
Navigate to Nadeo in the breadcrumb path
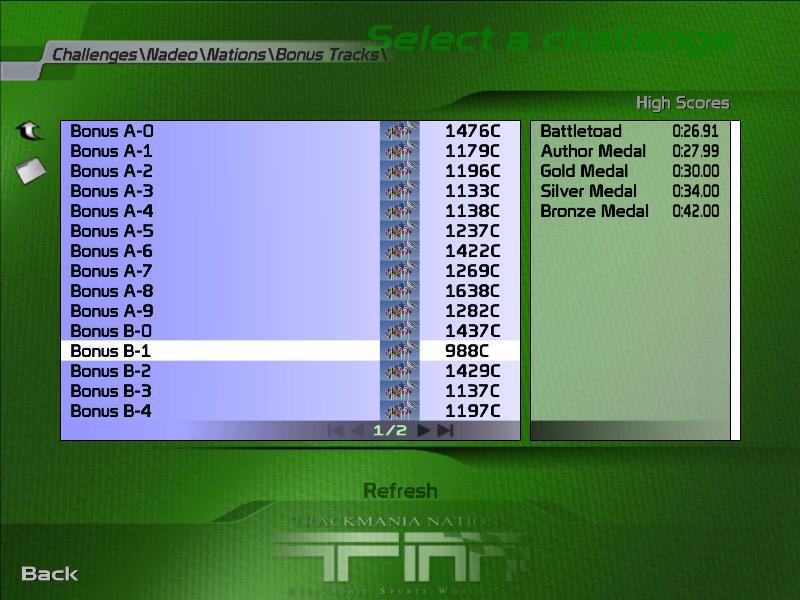point(170,54)
